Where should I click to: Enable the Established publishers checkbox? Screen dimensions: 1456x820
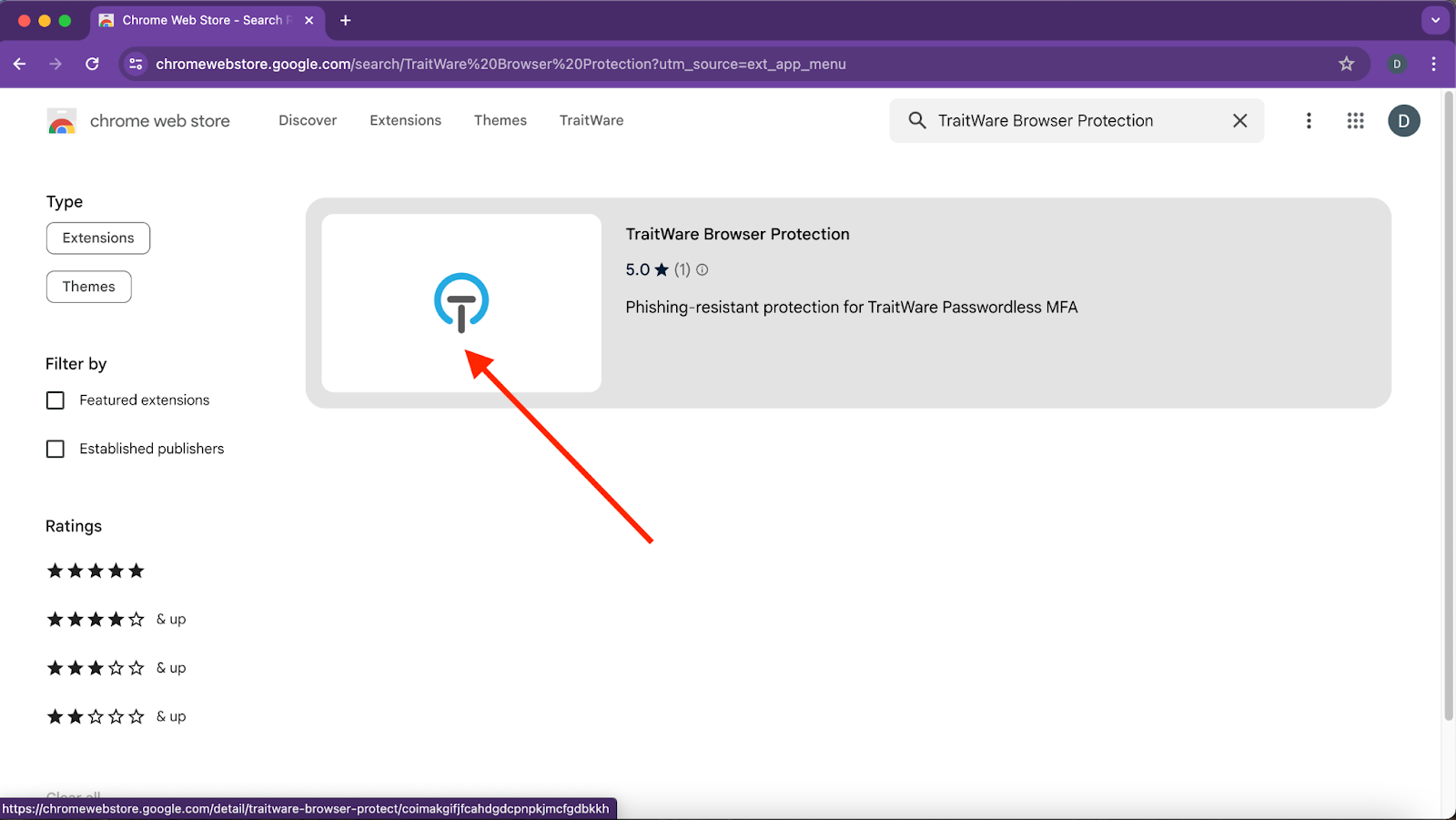coord(56,449)
